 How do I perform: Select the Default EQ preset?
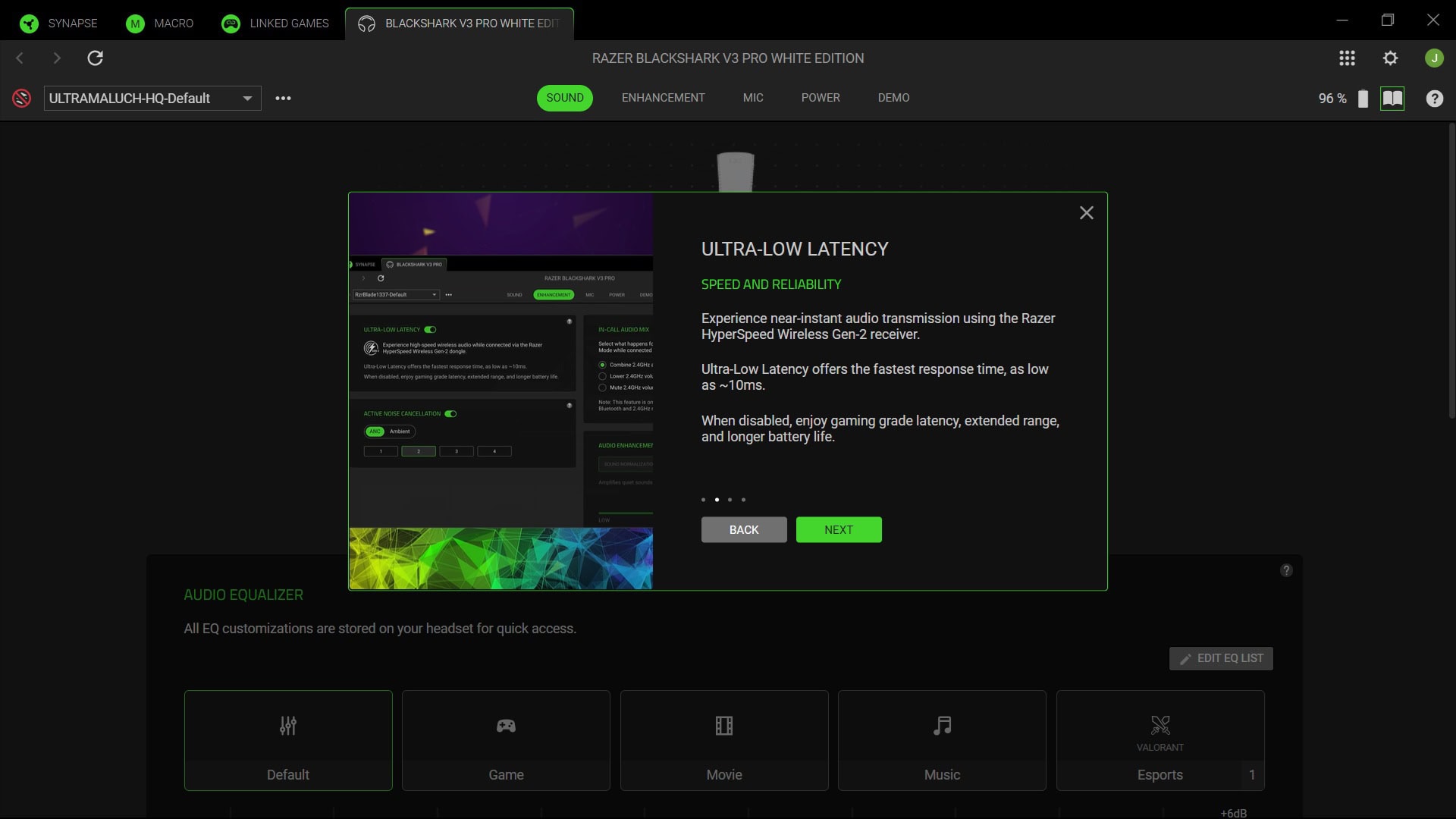click(288, 741)
